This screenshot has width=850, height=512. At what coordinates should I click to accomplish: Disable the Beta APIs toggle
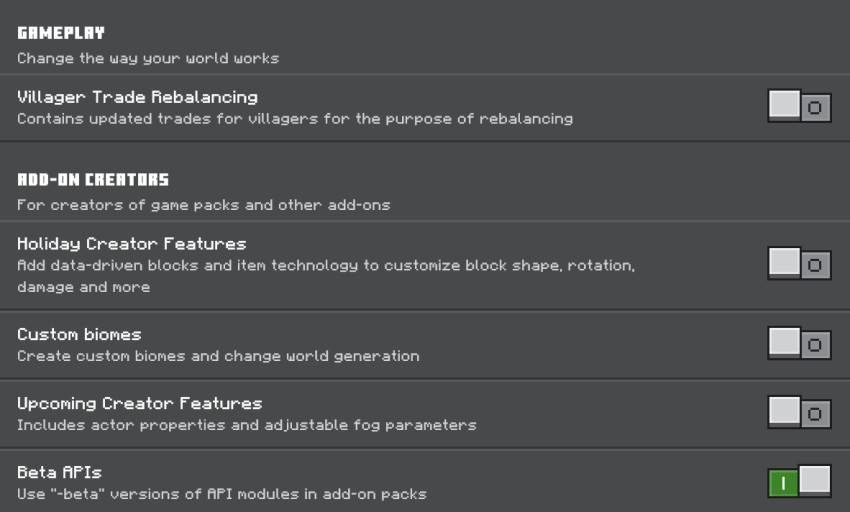(x=799, y=481)
